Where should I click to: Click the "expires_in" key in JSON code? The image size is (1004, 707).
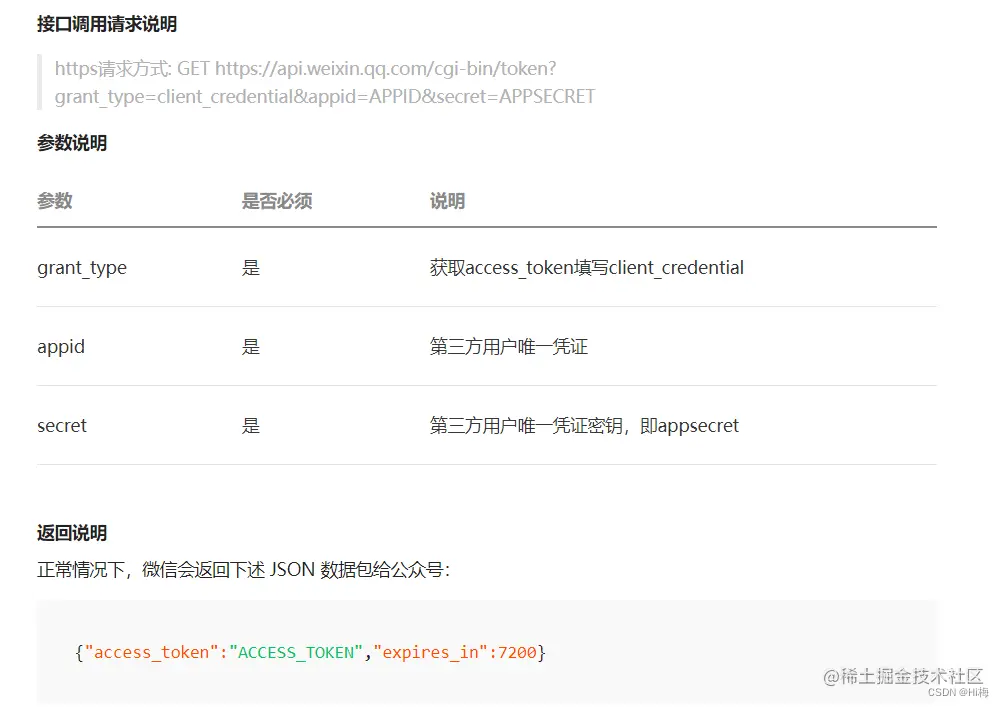click(x=430, y=653)
